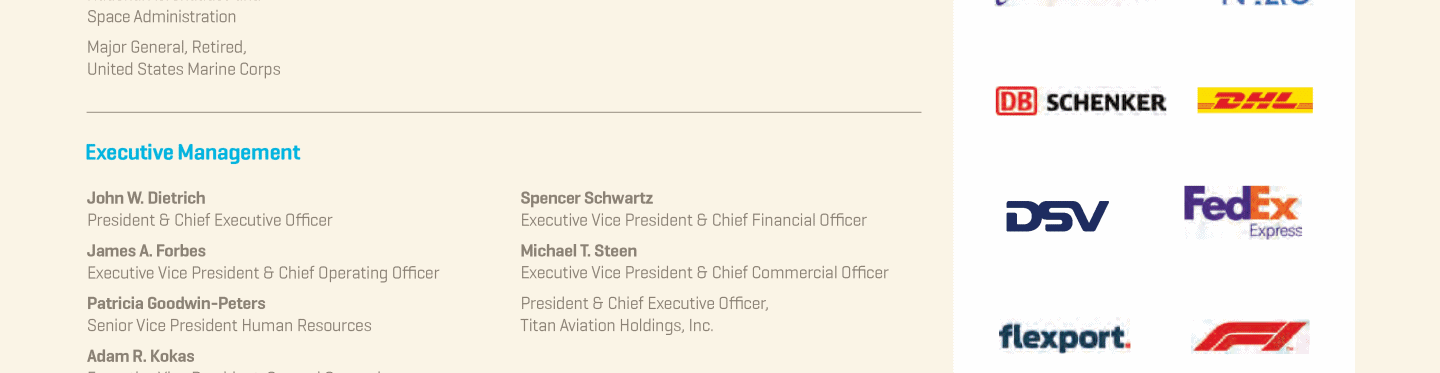This screenshot has height=373, width=1440.
Task: Click the DB Schenker logo
Action: pos(1081,101)
